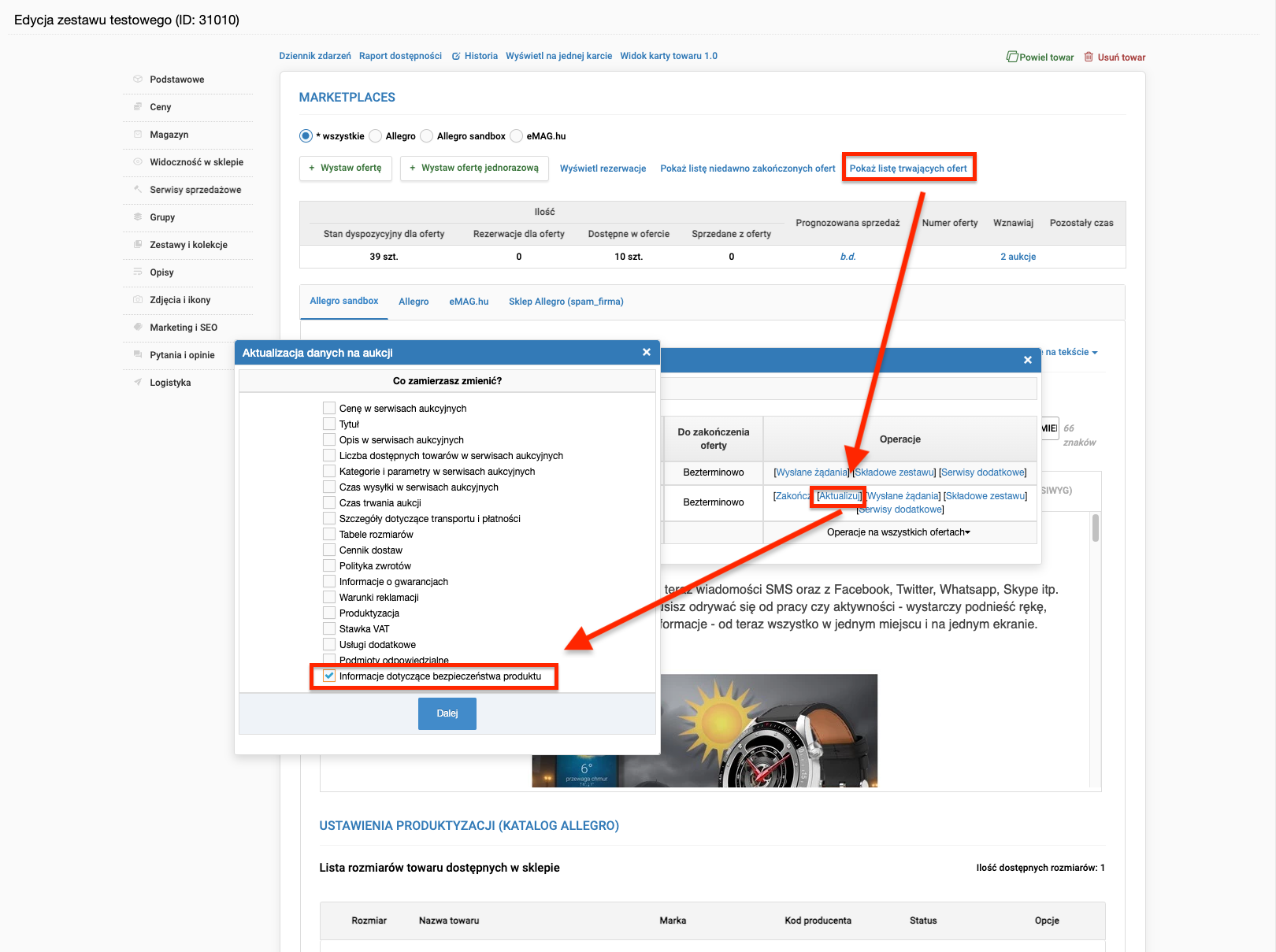Open the Logistyka section
Viewport: 1276px width, 952px height.
click(x=170, y=383)
